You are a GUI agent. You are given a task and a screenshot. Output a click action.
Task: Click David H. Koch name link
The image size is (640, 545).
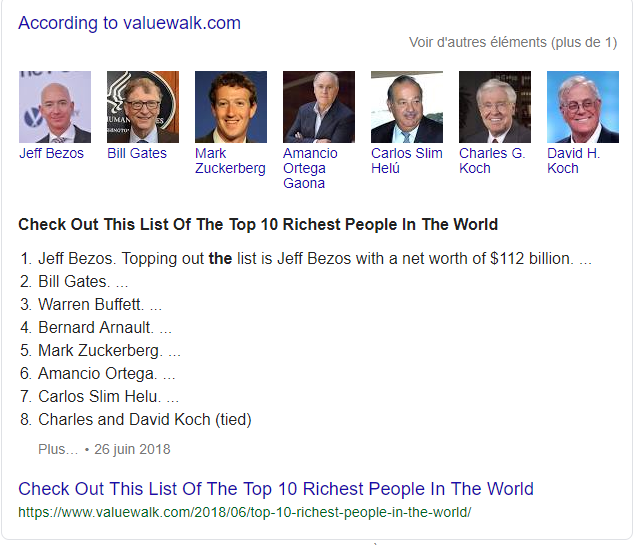(574, 161)
